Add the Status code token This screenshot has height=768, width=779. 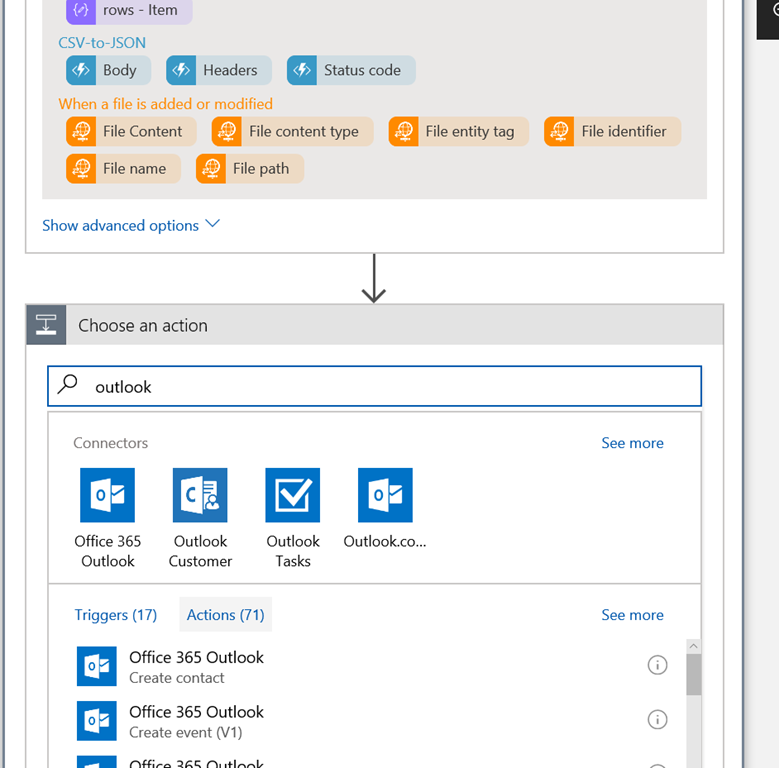coord(351,70)
